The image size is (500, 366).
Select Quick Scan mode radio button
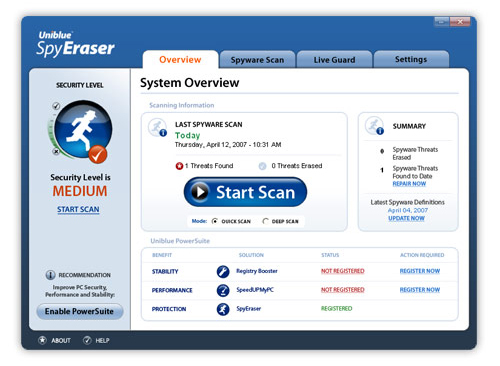coord(215,221)
